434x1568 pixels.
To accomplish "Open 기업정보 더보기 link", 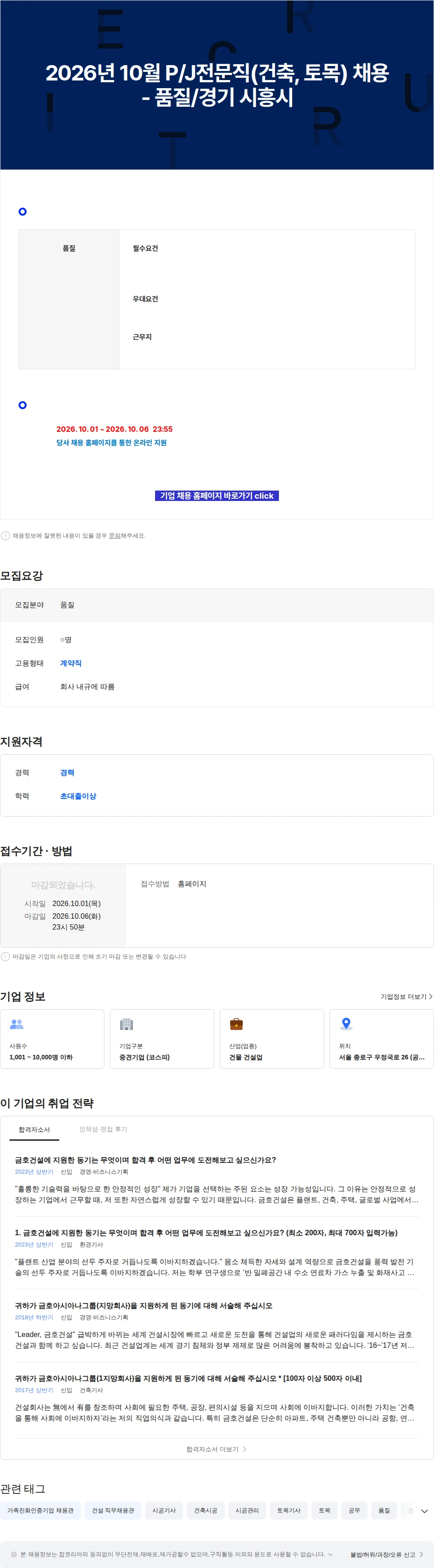I will pyautogui.click(x=406, y=997).
